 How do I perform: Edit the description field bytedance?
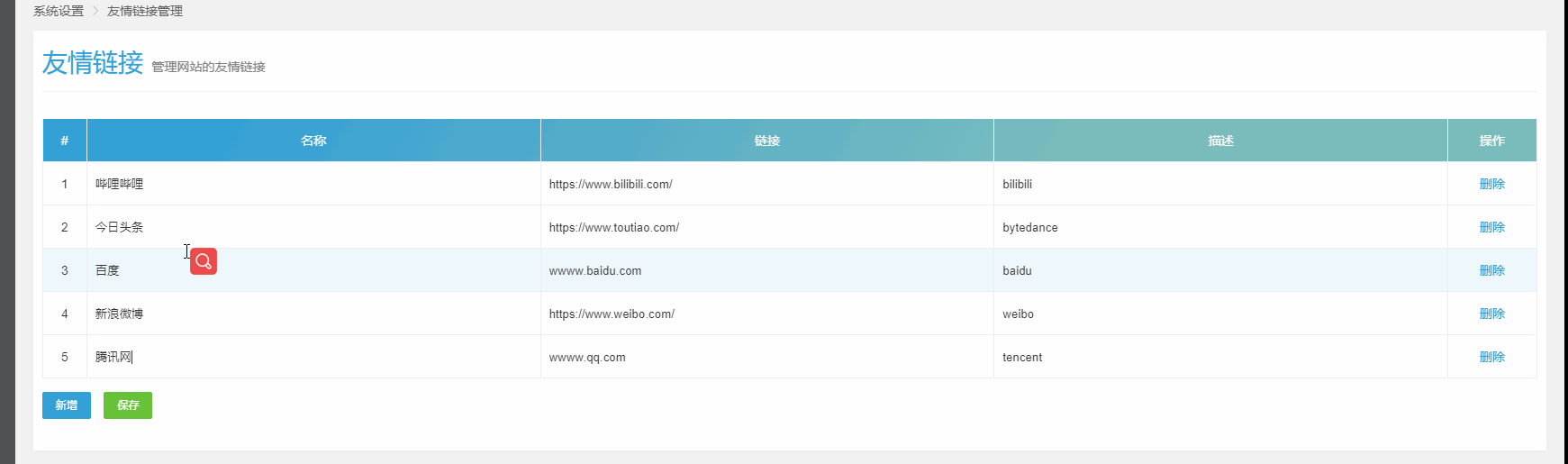[x=1220, y=227]
